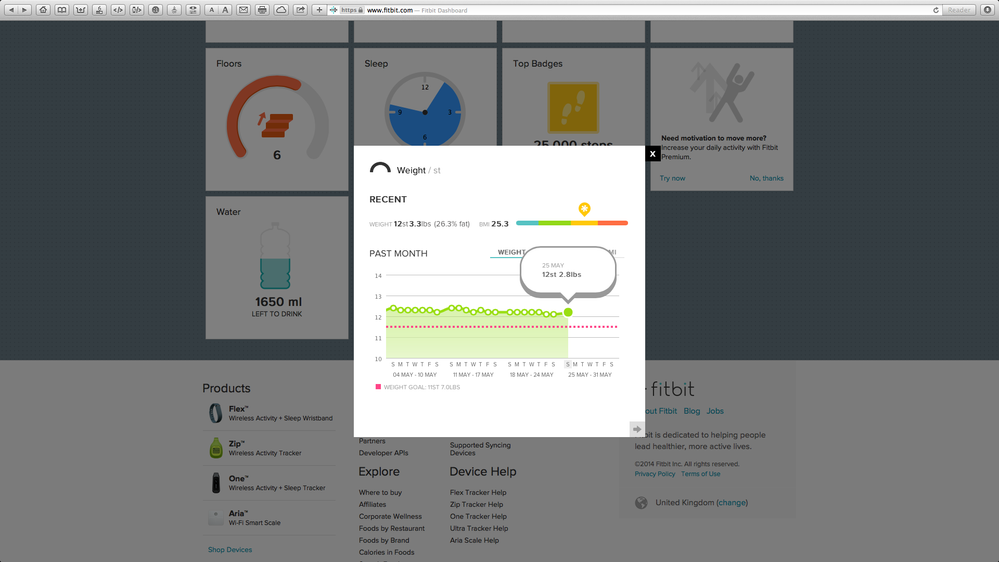Click the gray next arrow in popup
999x562 pixels.
[636, 429]
